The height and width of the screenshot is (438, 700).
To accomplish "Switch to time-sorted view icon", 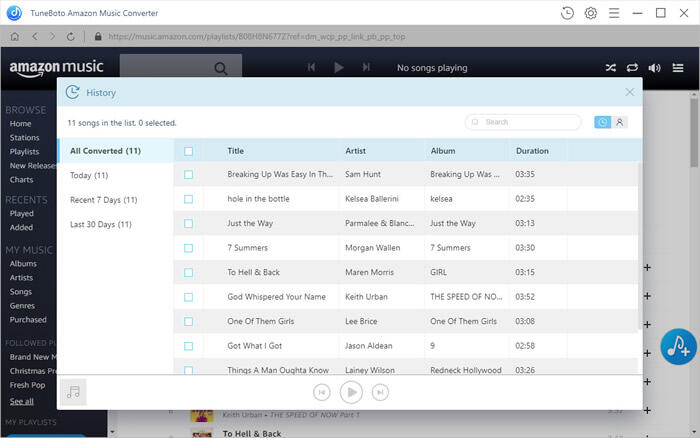I will 602,122.
